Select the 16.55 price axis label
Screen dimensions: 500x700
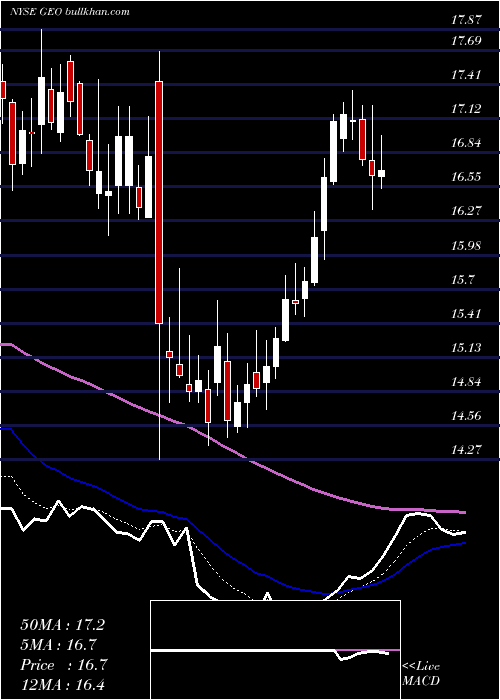pyautogui.click(x=466, y=177)
